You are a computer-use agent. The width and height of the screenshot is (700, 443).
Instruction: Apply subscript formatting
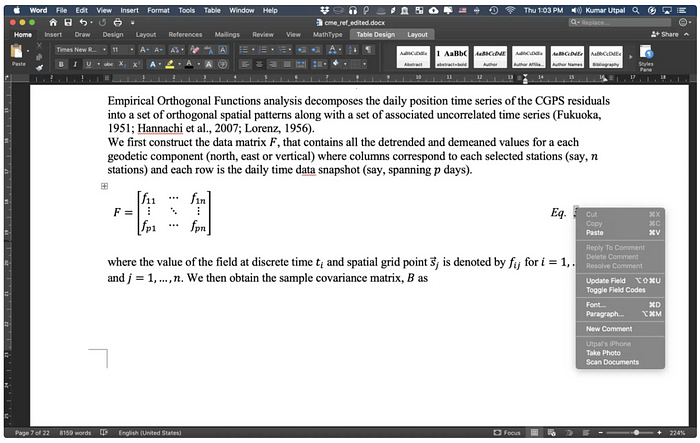pos(122,64)
